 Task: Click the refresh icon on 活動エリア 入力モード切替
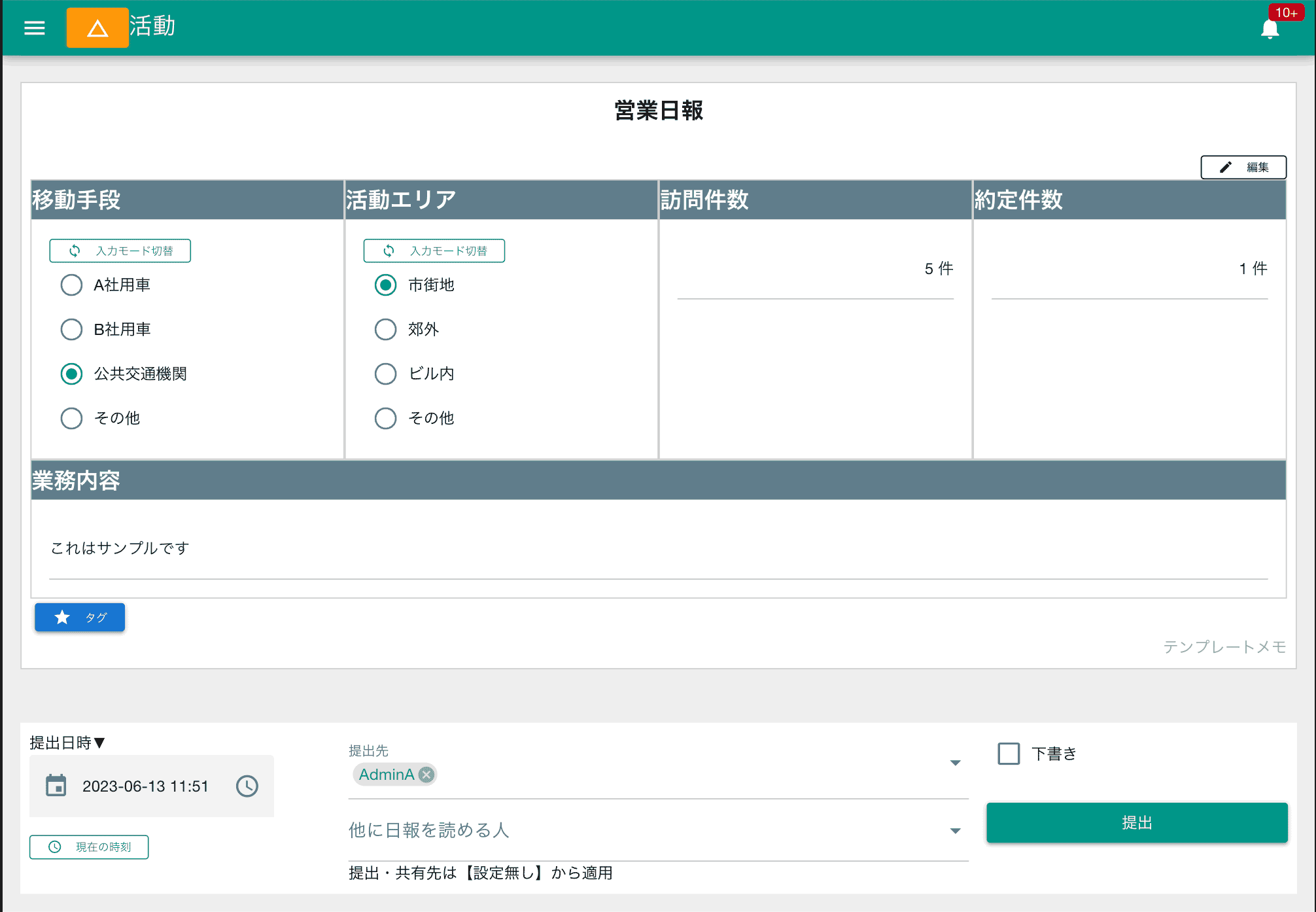click(x=389, y=250)
